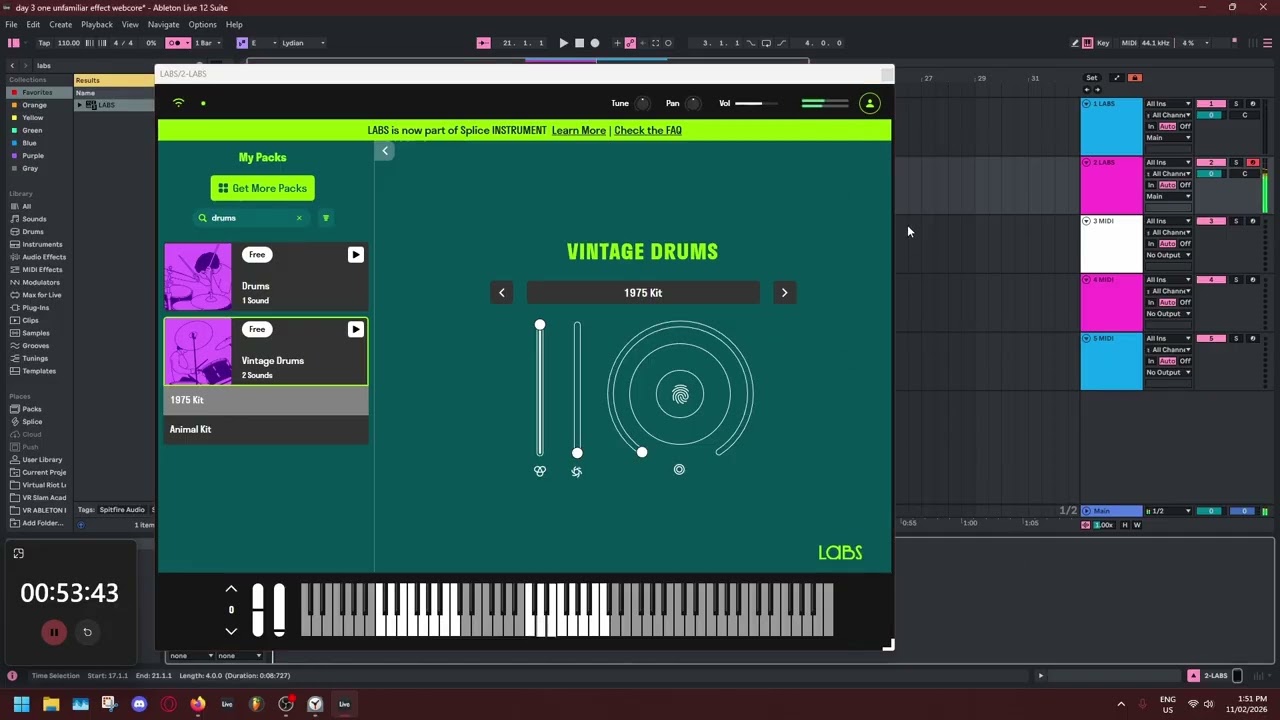Select the Drums category in Library
Image resolution: width=1280 pixels, height=720 pixels.
click(x=33, y=232)
